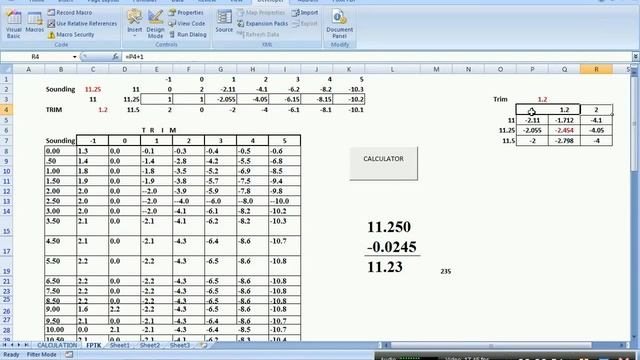
Task: Toggle Use Relative References
Action: 82,24
